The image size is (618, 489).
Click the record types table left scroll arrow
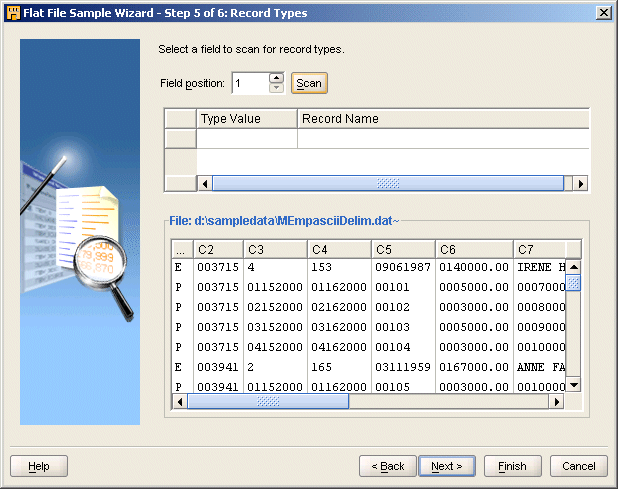(x=205, y=184)
